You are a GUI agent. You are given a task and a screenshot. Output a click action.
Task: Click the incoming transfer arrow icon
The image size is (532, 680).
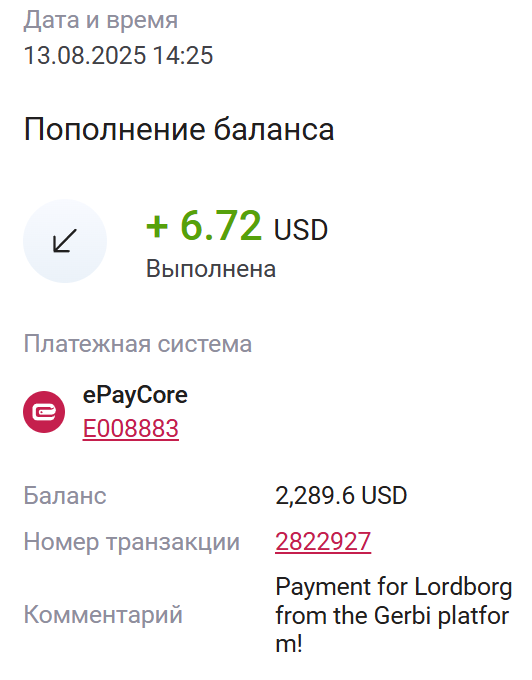pyautogui.click(x=65, y=241)
